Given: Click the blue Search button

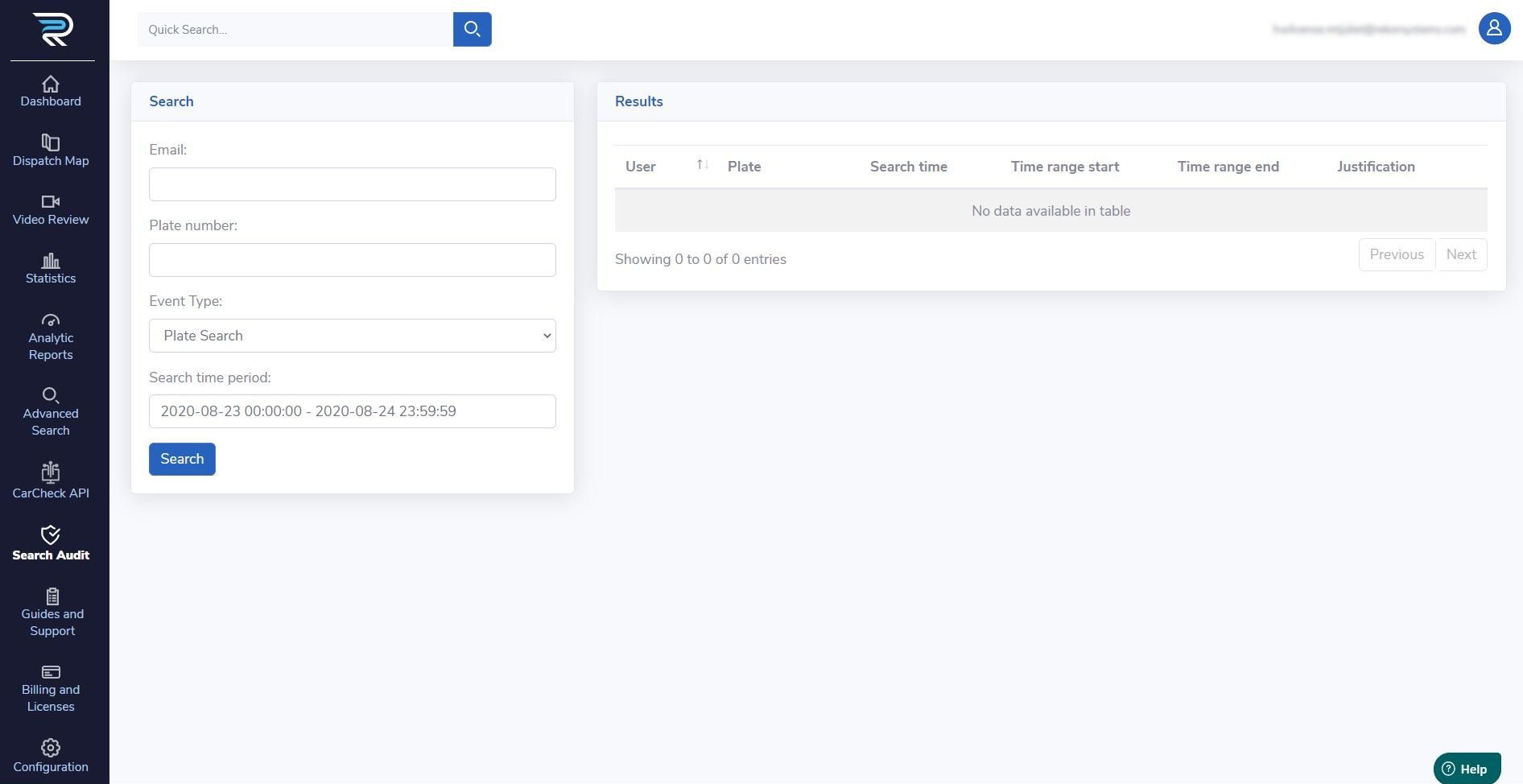Looking at the screenshot, I should [182, 459].
